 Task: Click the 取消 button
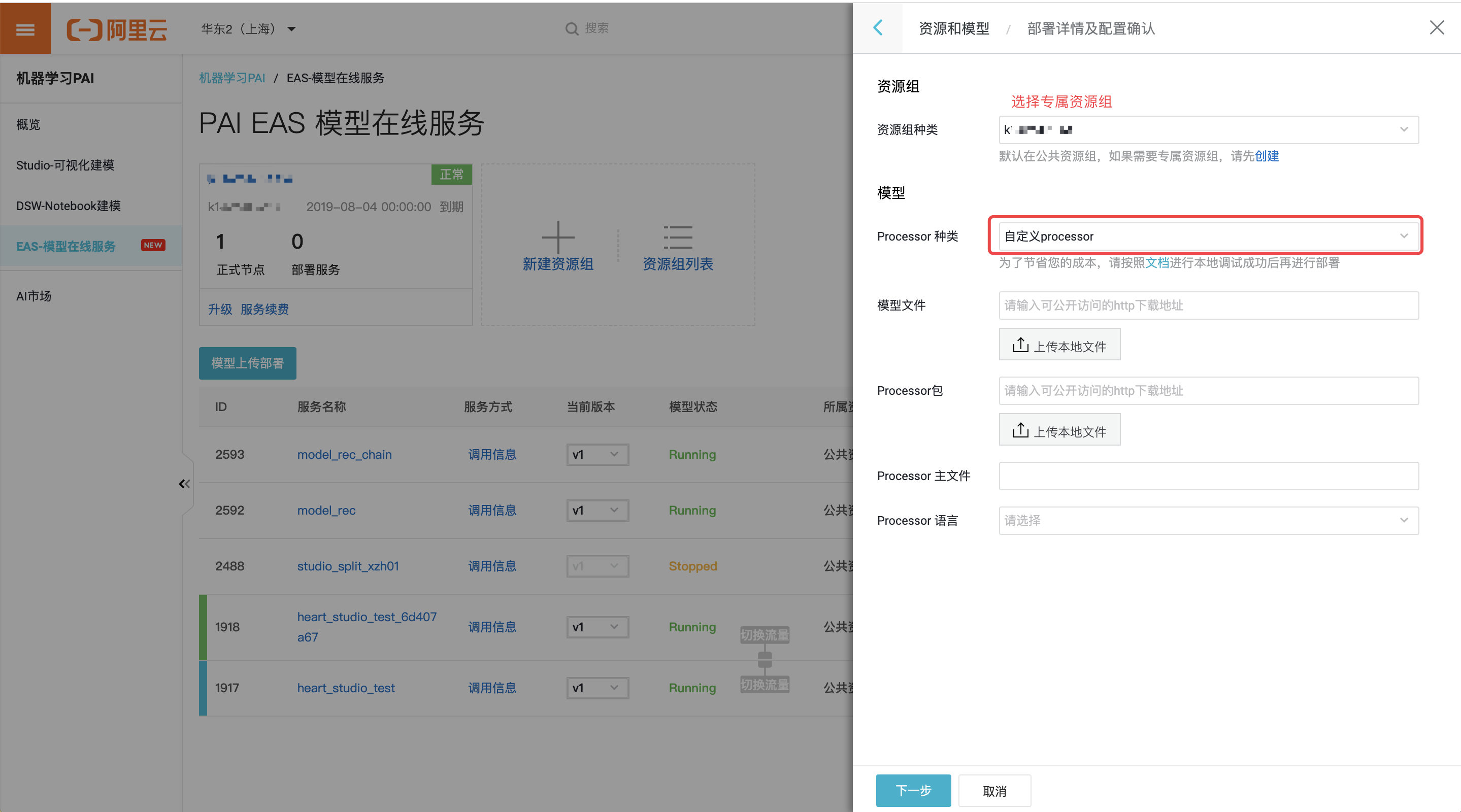click(994, 791)
